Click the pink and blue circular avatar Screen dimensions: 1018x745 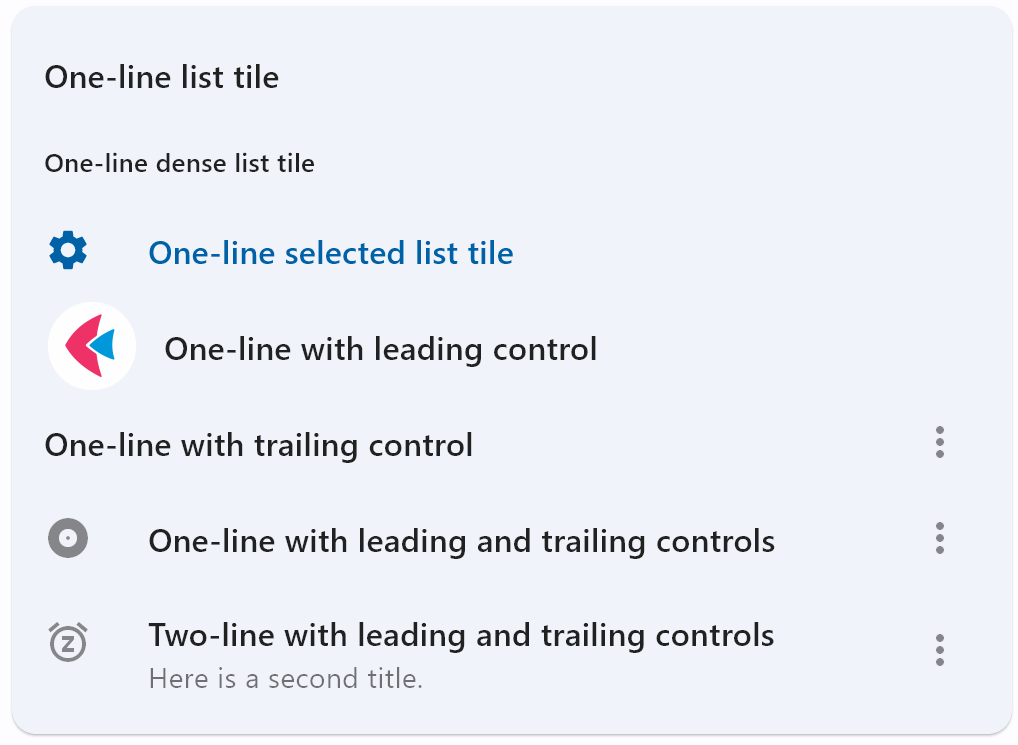(92, 346)
